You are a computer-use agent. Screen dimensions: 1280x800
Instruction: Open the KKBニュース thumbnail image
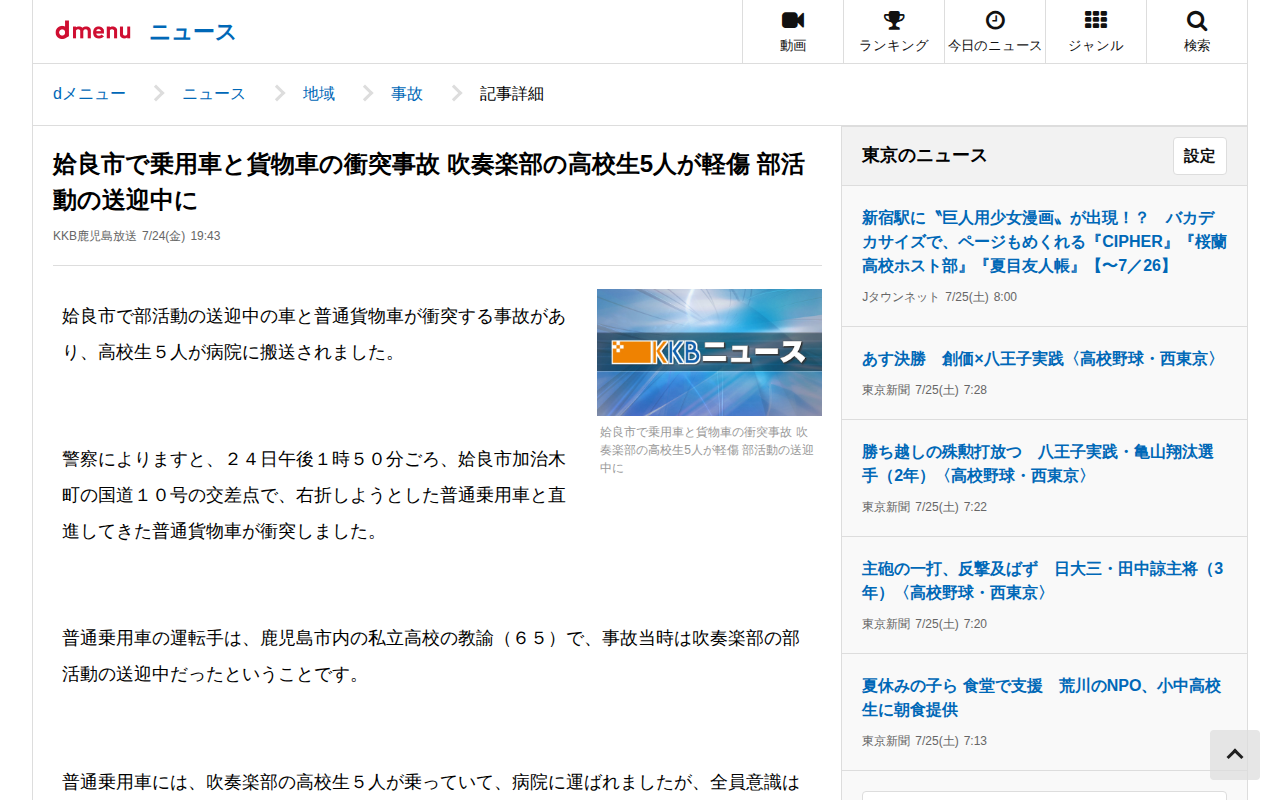709,352
